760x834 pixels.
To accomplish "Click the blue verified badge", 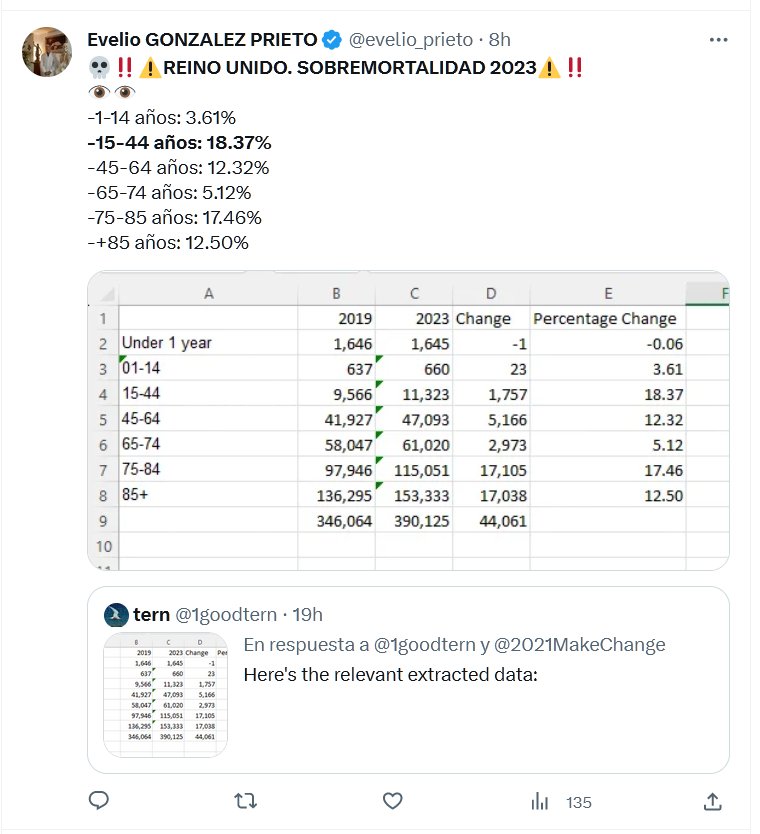I will [x=333, y=40].
